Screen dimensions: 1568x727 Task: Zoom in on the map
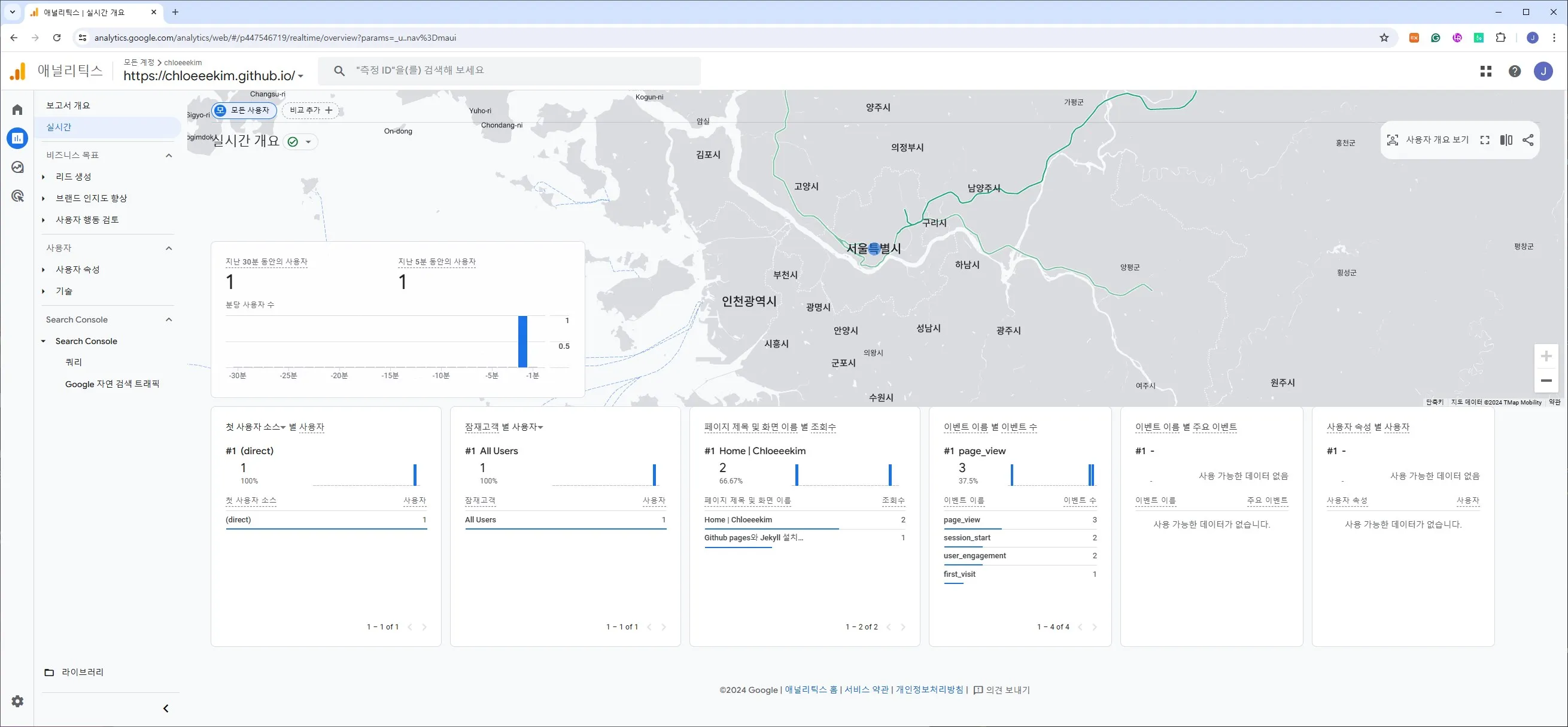(x=1546, y=356)
